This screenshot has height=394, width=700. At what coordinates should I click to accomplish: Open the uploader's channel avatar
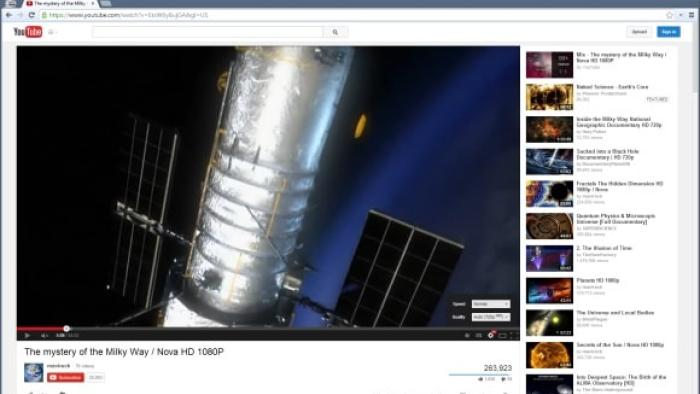tap(33, 373)
